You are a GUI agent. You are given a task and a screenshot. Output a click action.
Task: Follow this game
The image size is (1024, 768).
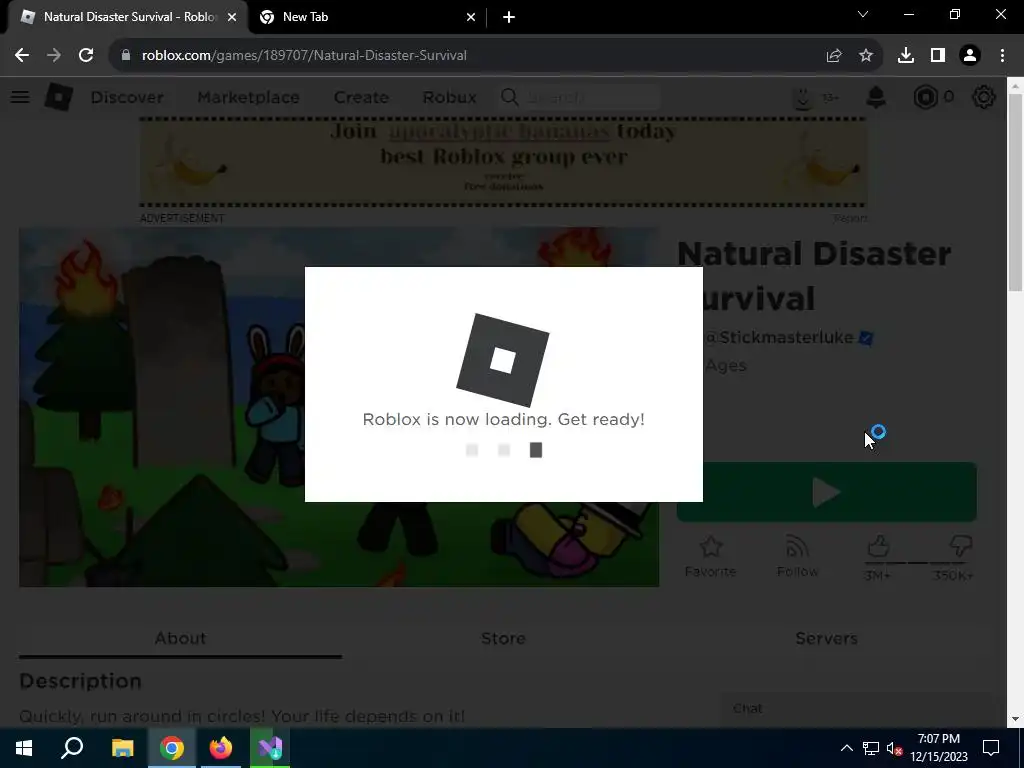pos(797,556)
